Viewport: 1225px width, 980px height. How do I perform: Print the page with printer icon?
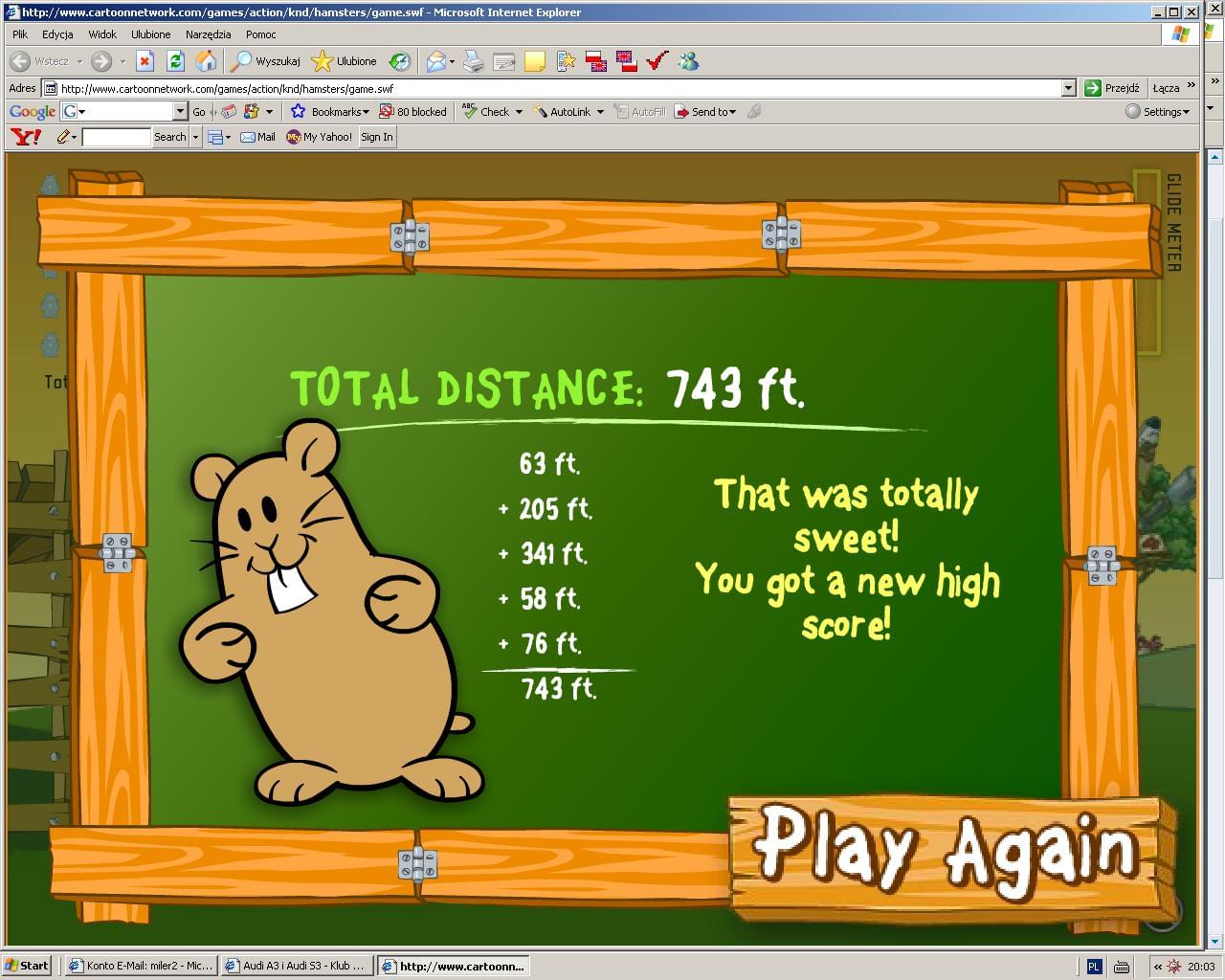pyautogui.click(x=474, y=61)
